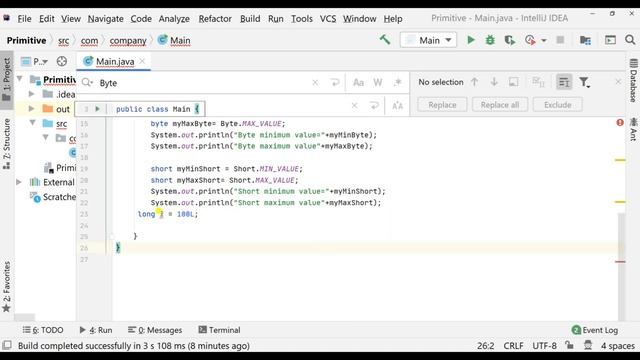Open the 0: Messages tool window
Image resolution: width=640 pixels, height=360 pixels.
pos(155,330)
